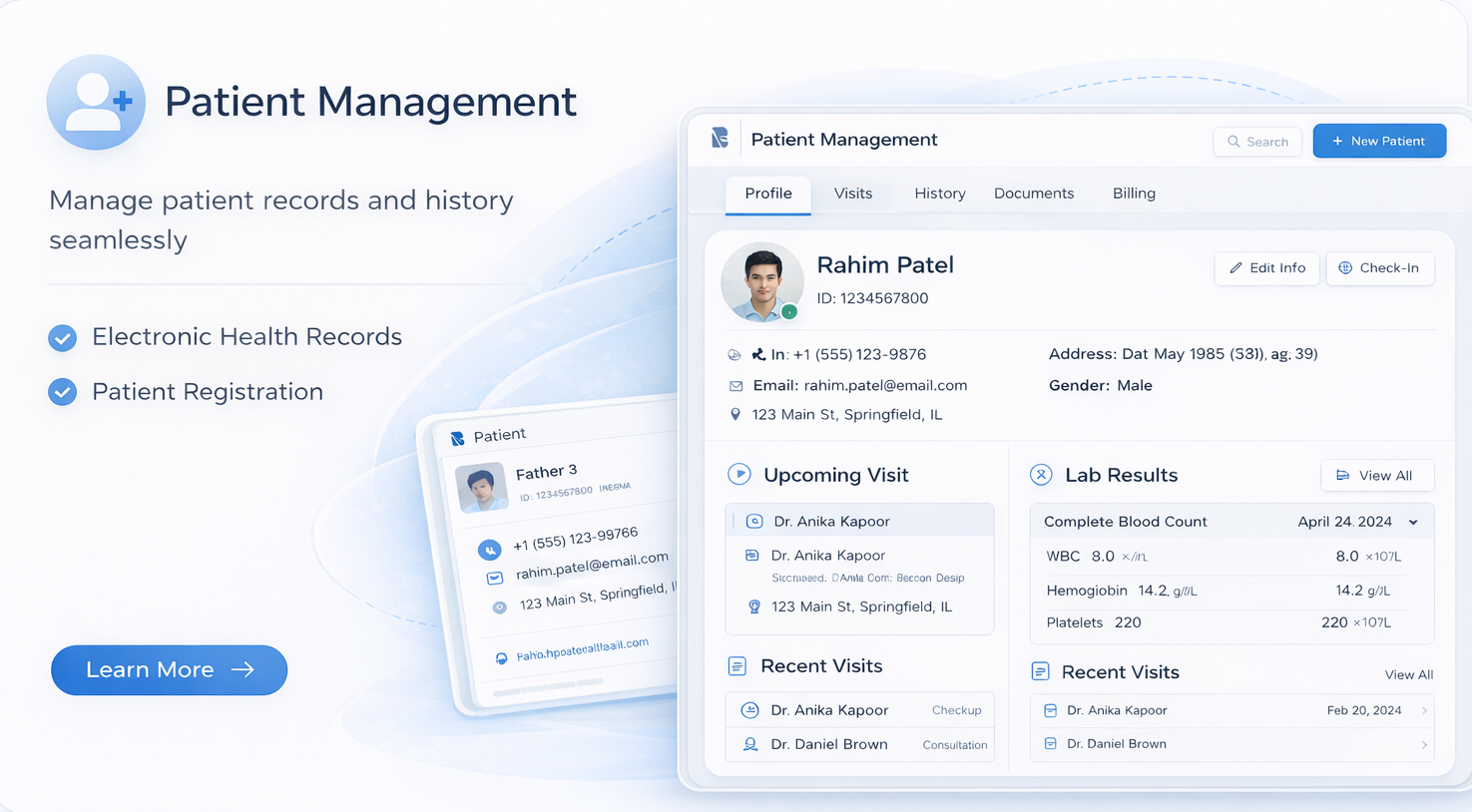
Task: Click the New Patient button
Action: tap(1379, 142)
